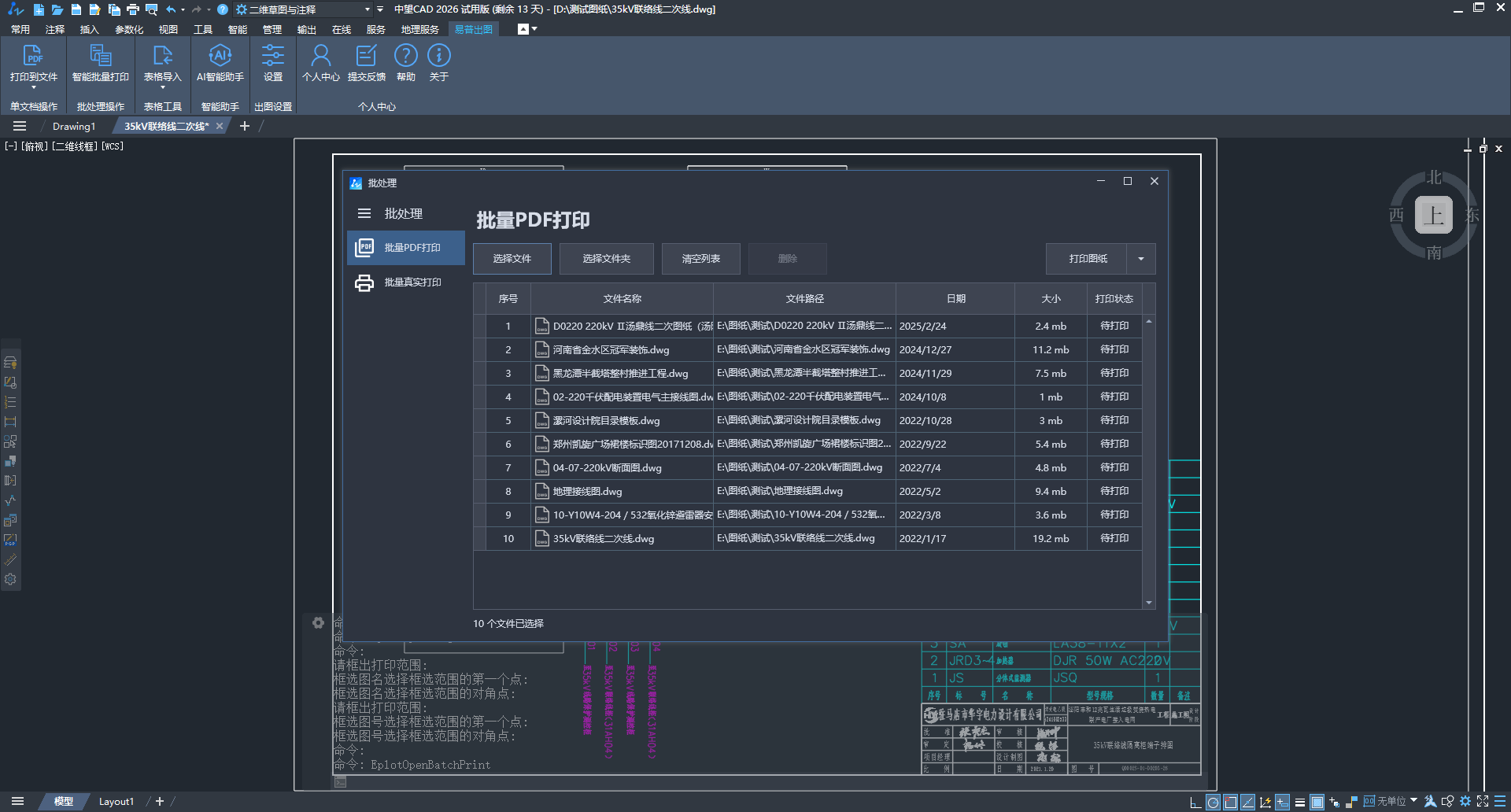The image size is (1511, 812).
Task: Click the 提交反馈 icon
Action: click(x=366, y=57)
